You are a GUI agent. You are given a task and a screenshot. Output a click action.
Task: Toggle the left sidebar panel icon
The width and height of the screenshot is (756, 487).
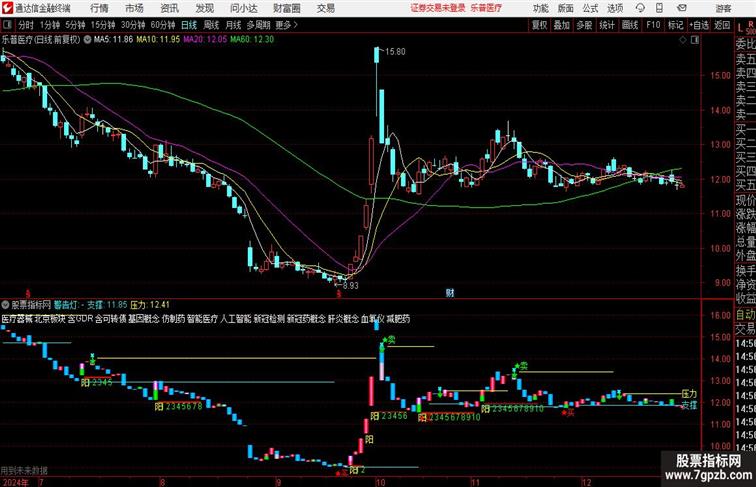click(7, 25)
